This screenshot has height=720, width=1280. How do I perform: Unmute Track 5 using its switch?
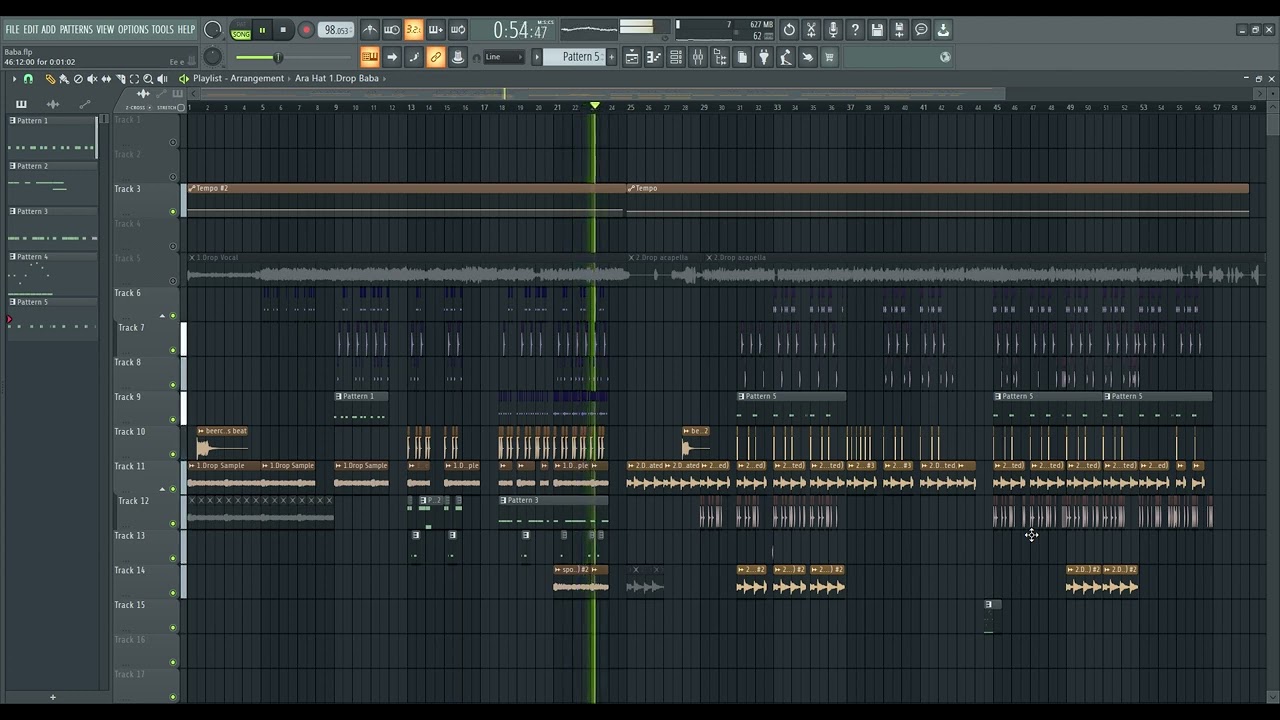coord(173,281)
